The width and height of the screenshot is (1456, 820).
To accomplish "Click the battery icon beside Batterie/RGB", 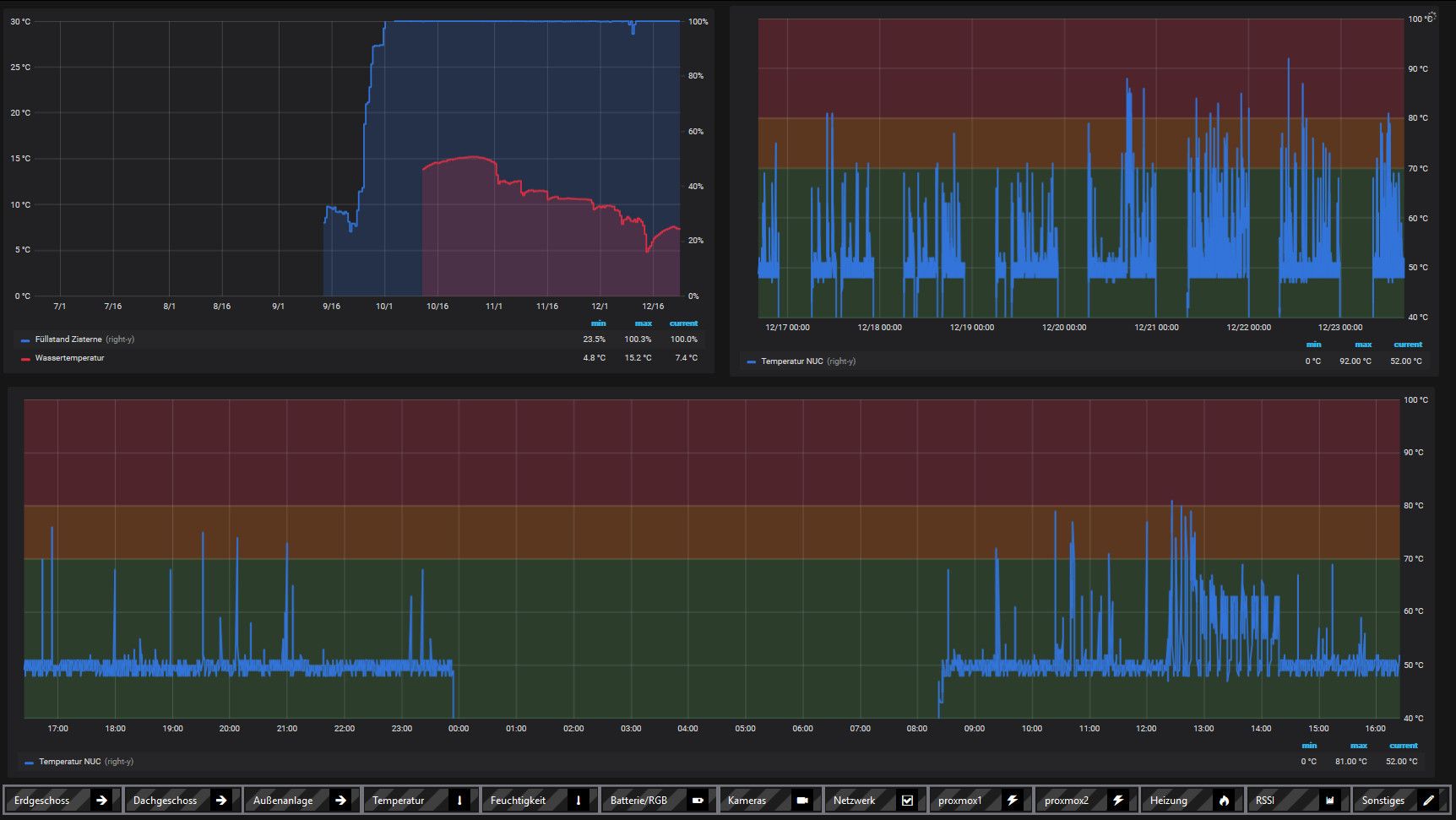I will click(x=698, y=800).
